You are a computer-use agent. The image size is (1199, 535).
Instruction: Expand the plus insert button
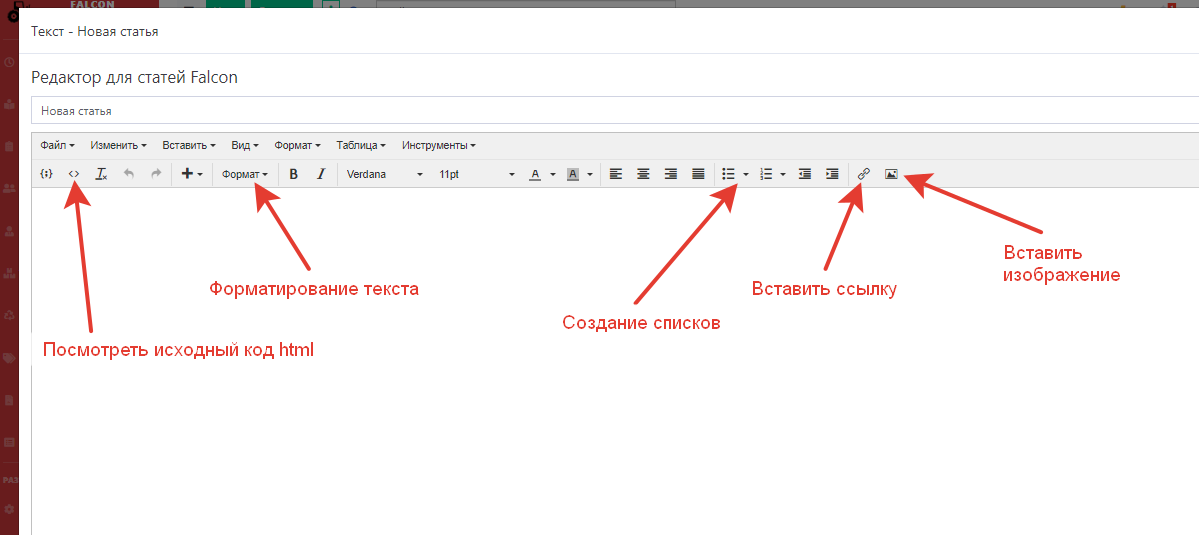(x=192, y=174)
